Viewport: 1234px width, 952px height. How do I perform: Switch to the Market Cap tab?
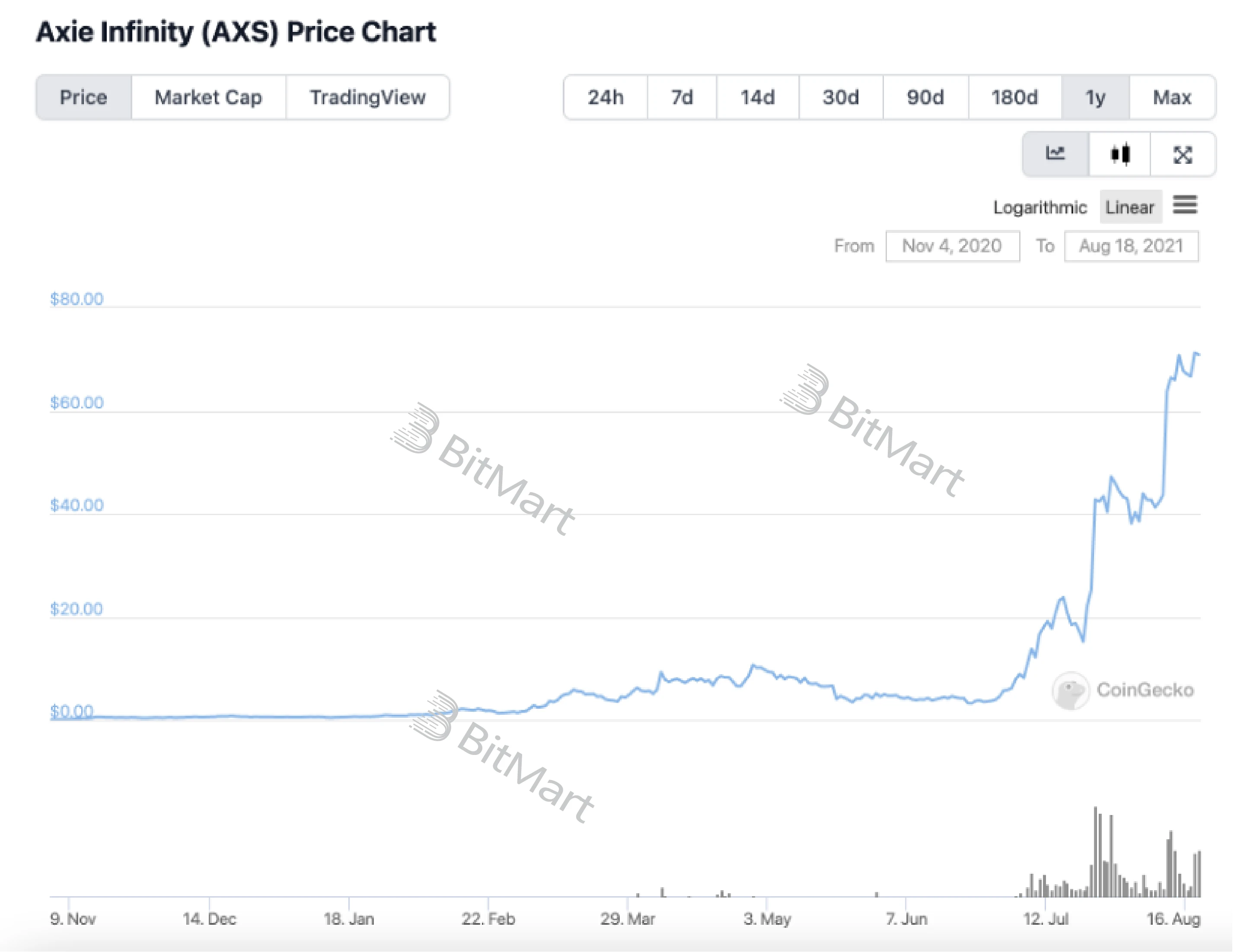(208, 97)
